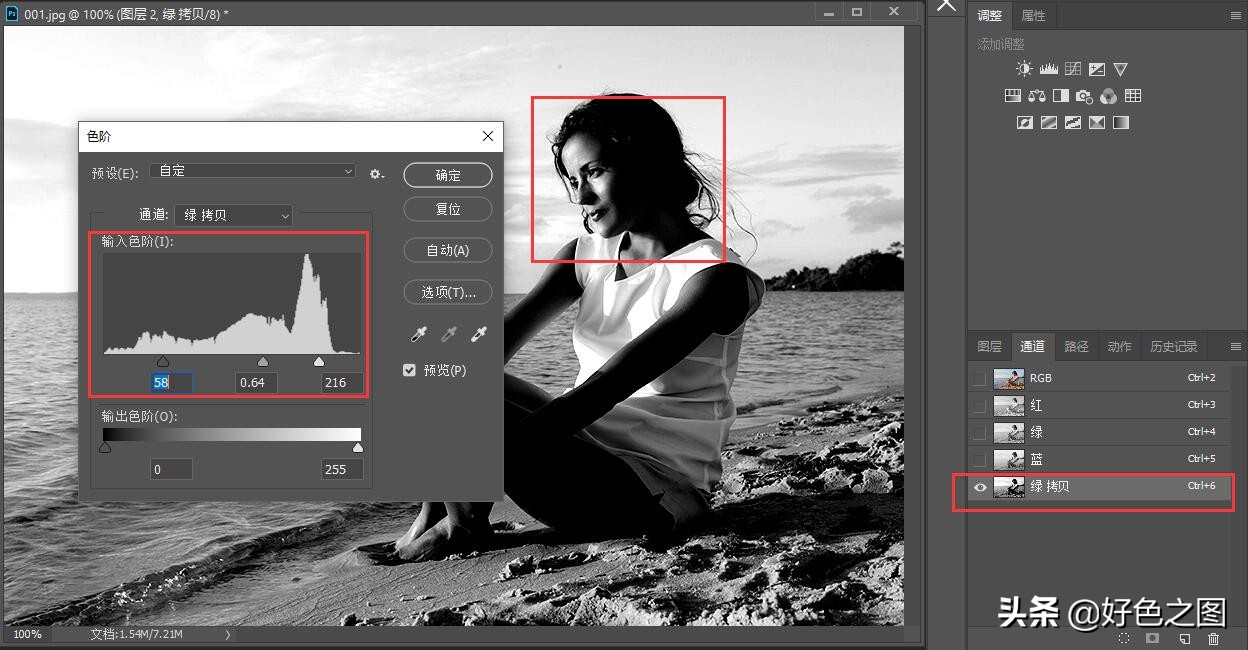Open the 预设 preset dropdown
Image resolution: width=1248 pixels, height=650 pixels.
click(x=253, y=171)
